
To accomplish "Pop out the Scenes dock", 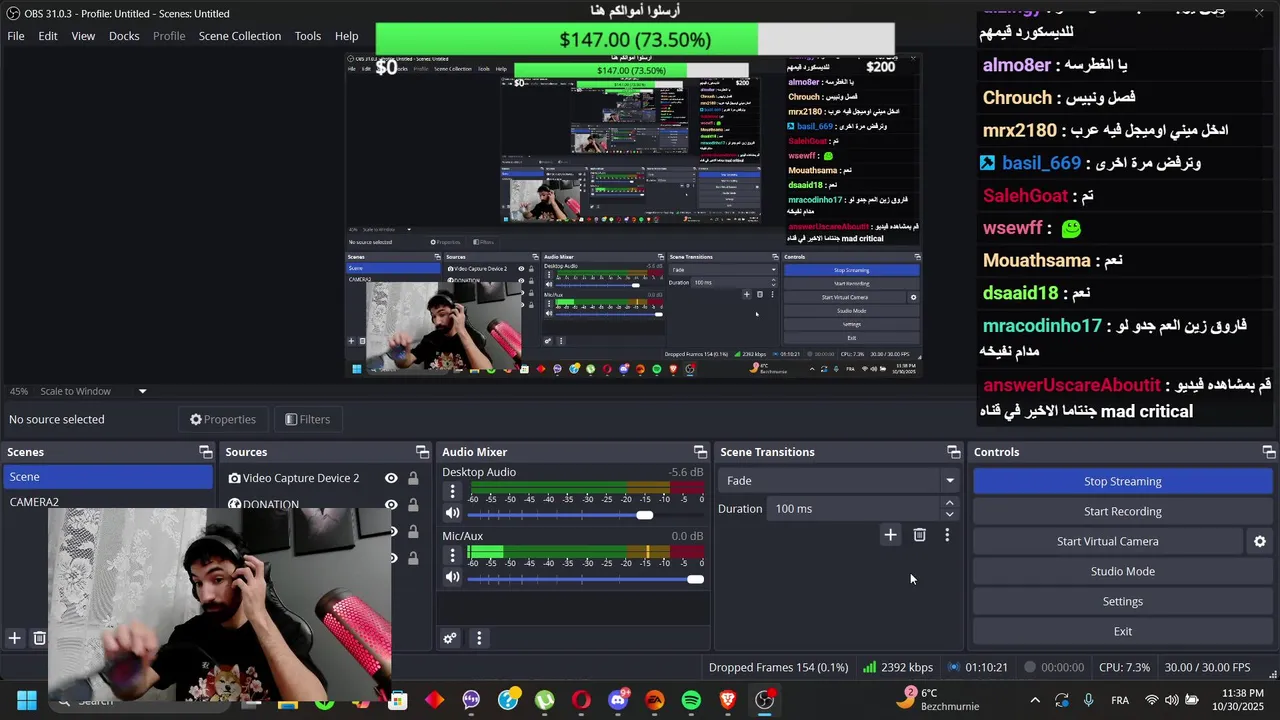I will 205,452.
